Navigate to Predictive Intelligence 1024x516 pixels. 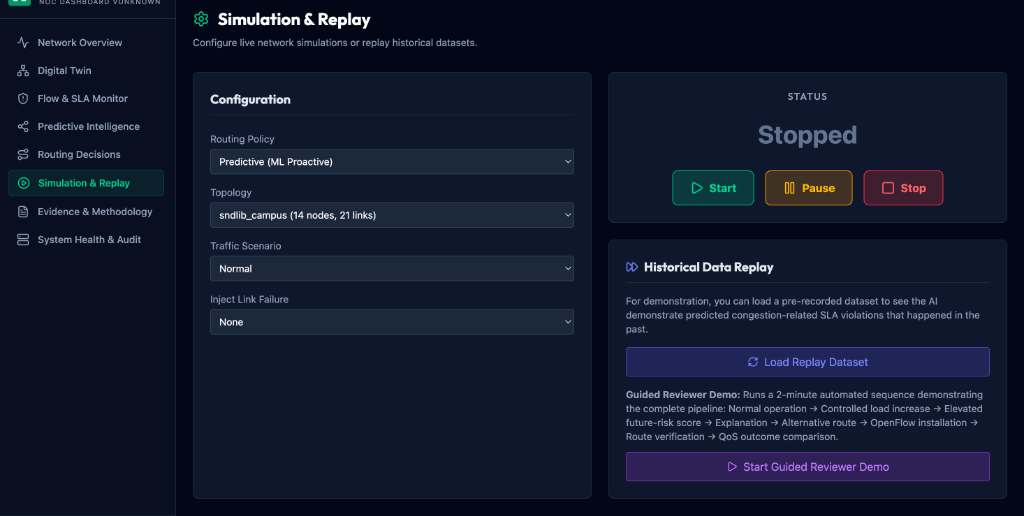click(86, 127)
